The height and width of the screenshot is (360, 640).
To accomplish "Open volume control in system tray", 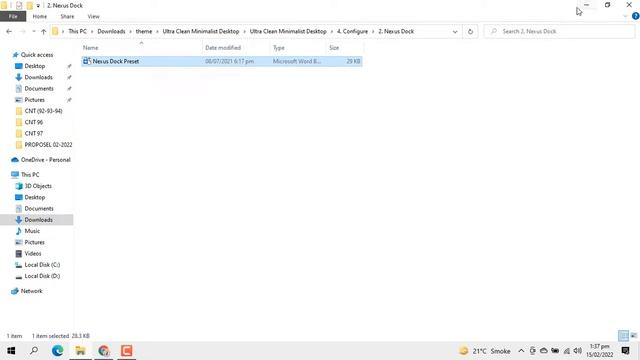I will (x=577, y=351).
